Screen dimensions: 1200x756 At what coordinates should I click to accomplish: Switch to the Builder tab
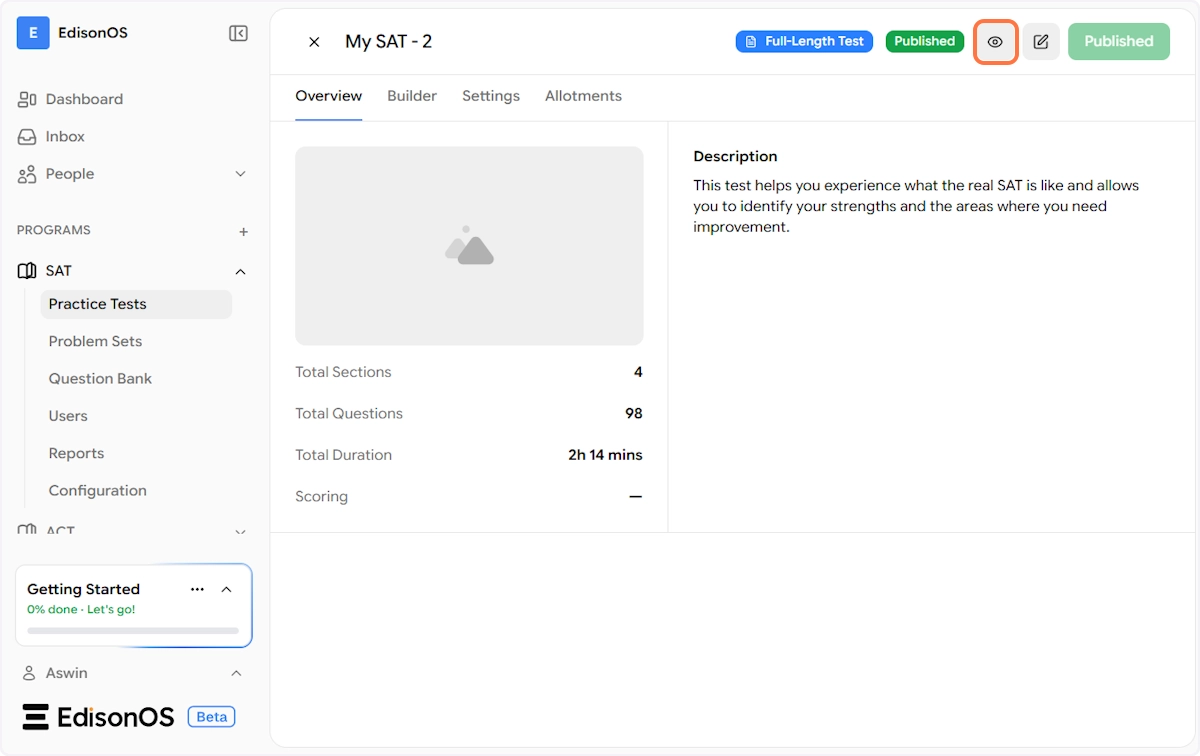pyautogui.click(x=412, y=96)
